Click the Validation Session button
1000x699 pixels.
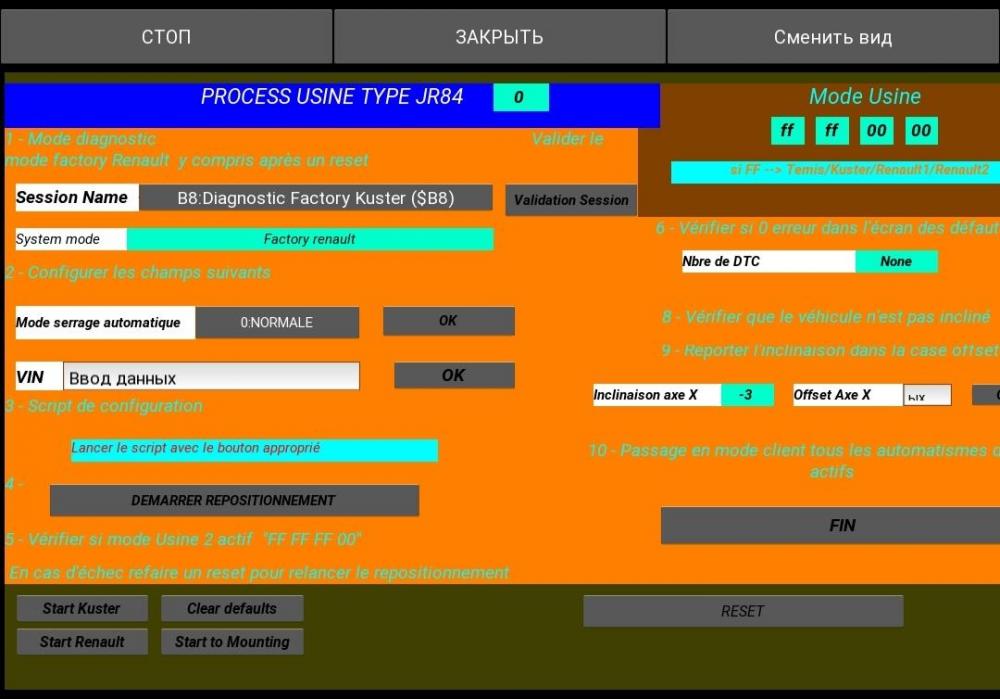coord(571,200)
